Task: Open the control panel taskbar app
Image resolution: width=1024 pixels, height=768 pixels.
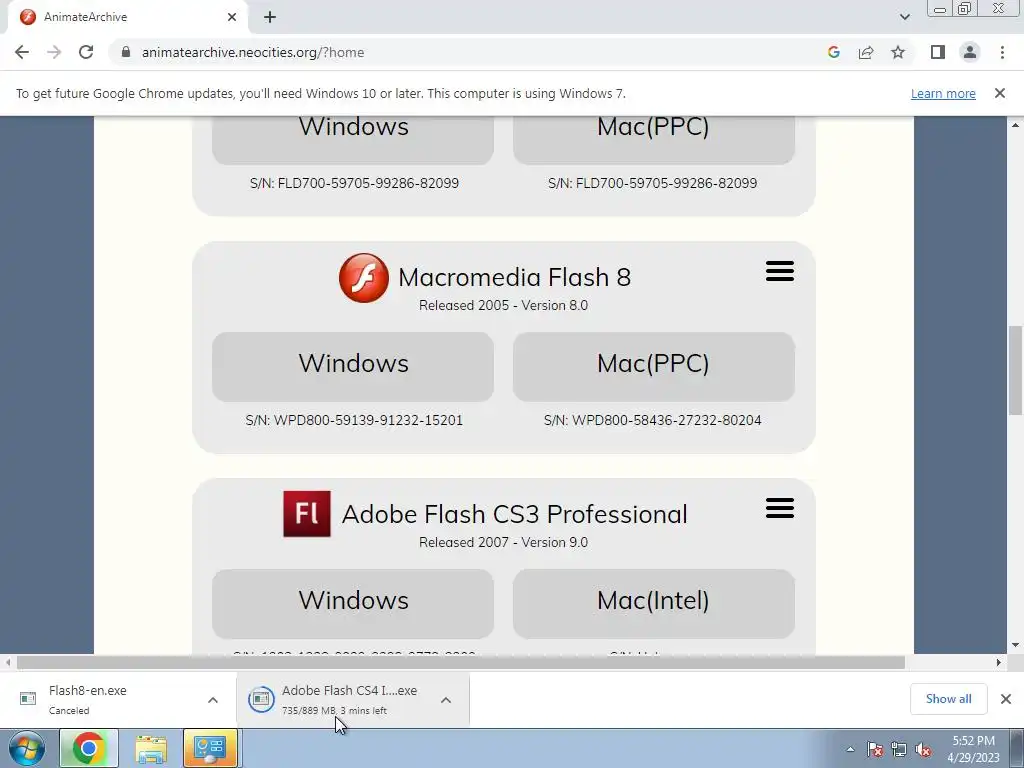Action: (210, 748)
